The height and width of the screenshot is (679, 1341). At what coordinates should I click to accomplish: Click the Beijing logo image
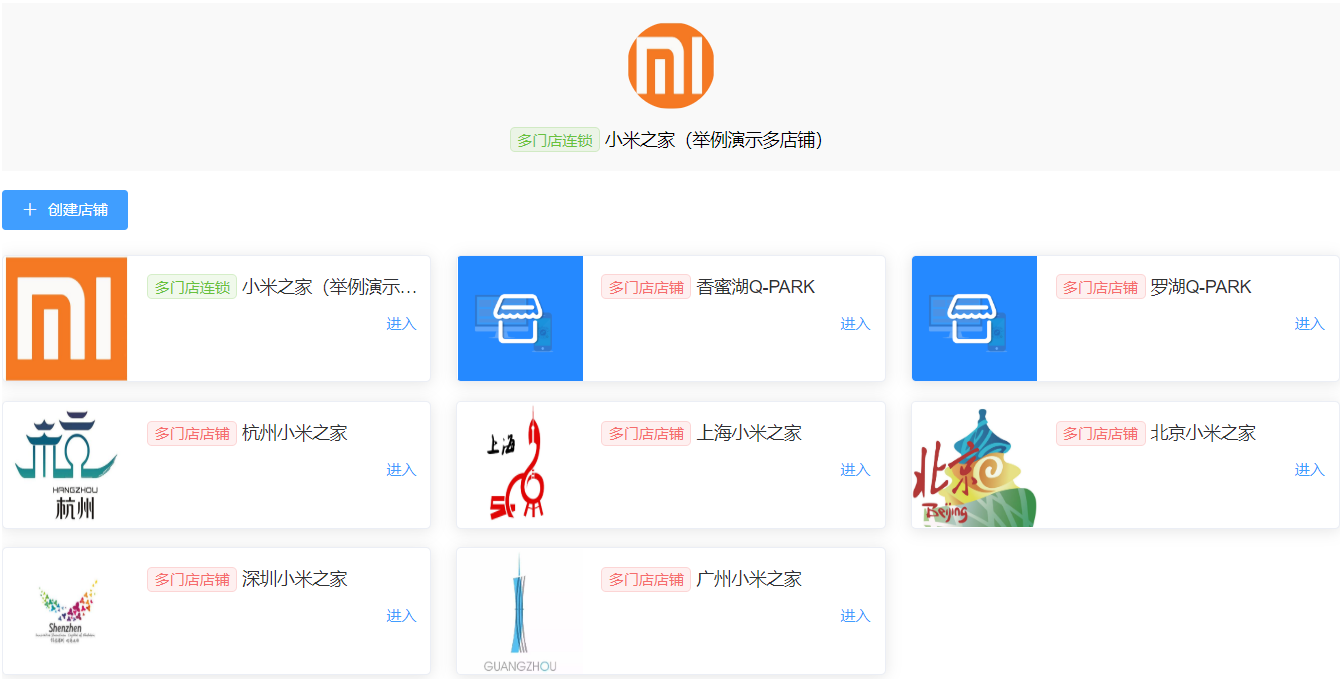point(975,467)
